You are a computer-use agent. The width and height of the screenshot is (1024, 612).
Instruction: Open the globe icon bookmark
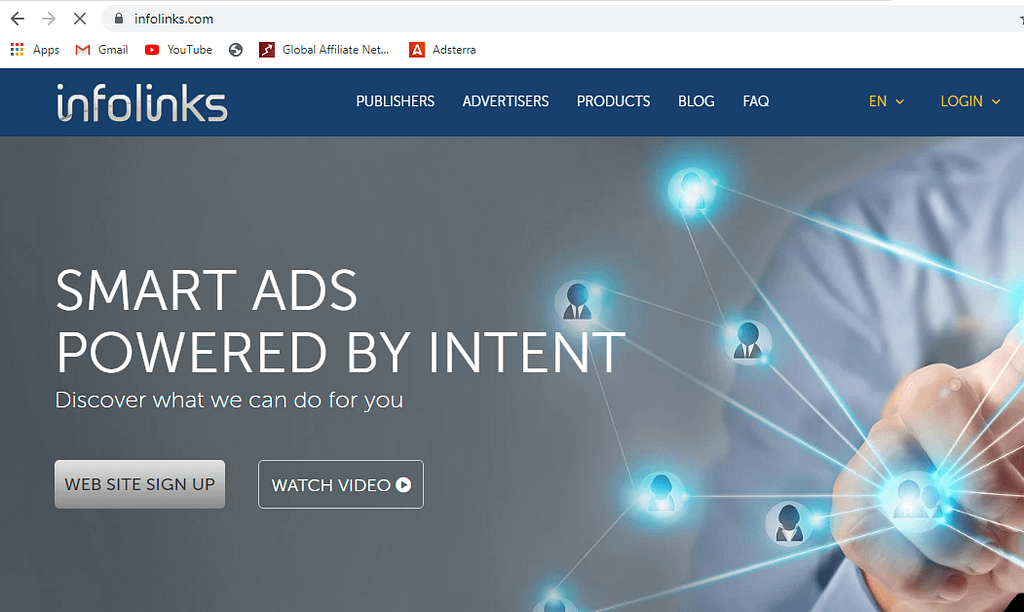[x=236, y=50]
